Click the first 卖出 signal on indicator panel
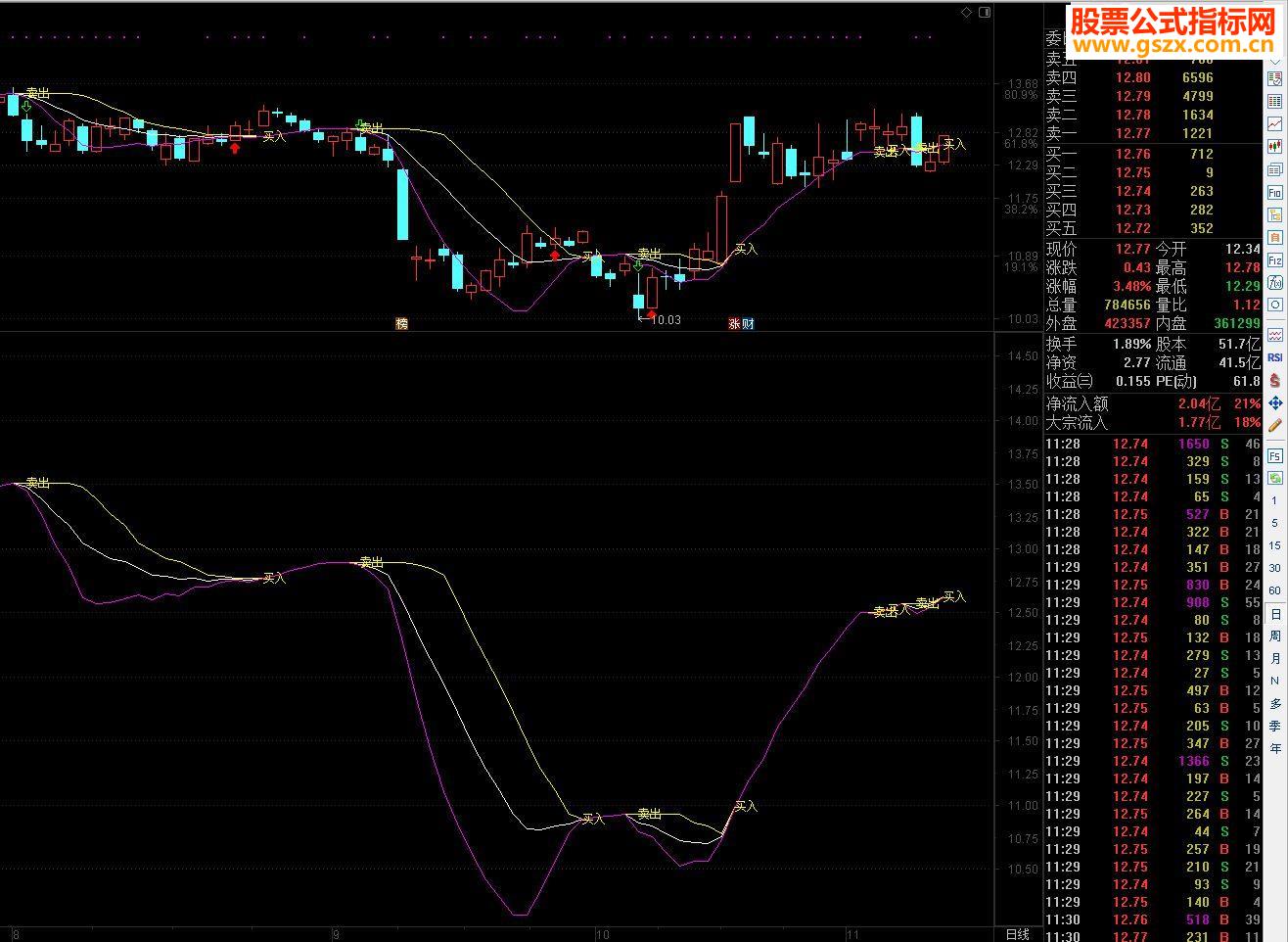Image resolution: width=1288 pixels, height=942 pixels. [38, 483]
